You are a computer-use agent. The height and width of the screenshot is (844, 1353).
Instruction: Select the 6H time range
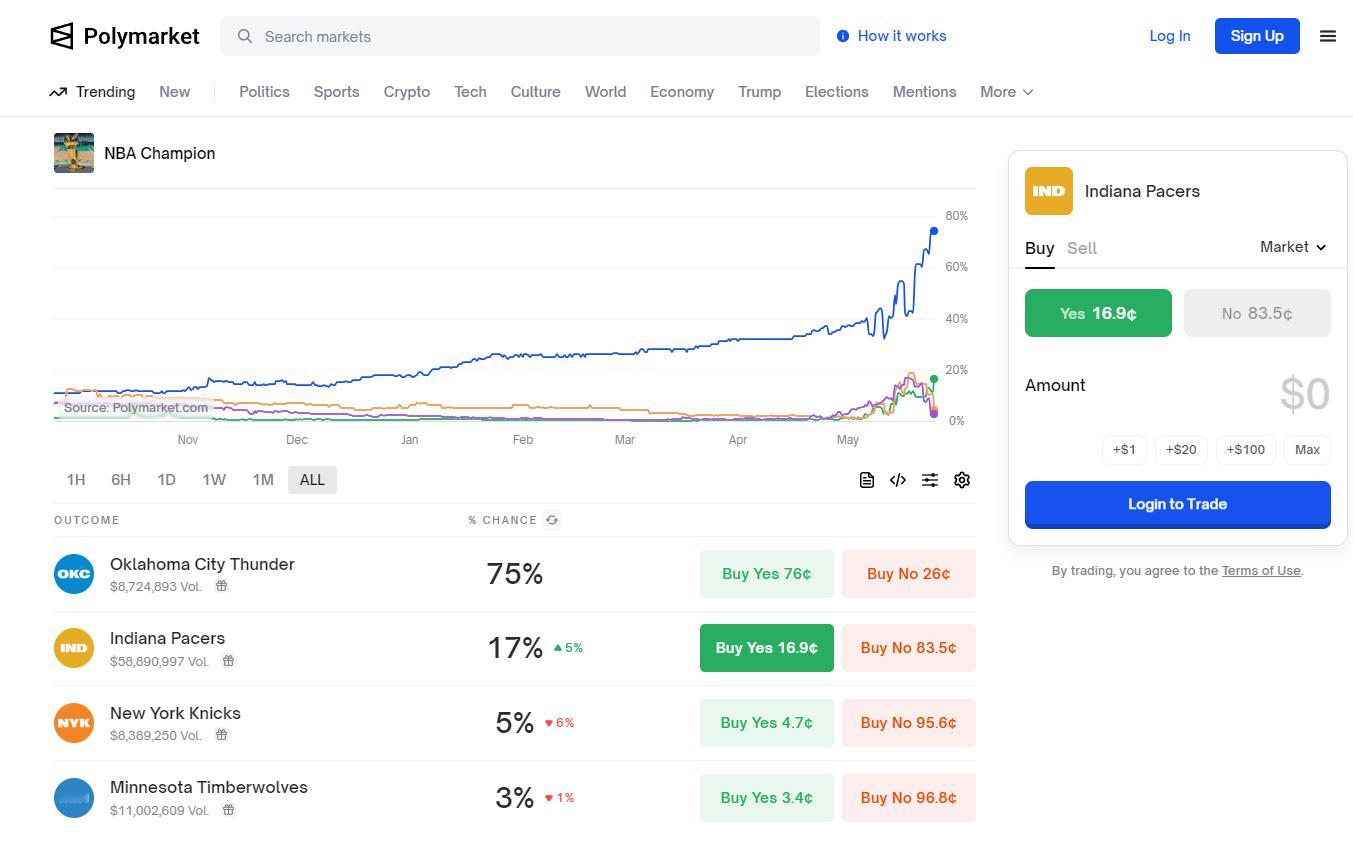point(121,480)
